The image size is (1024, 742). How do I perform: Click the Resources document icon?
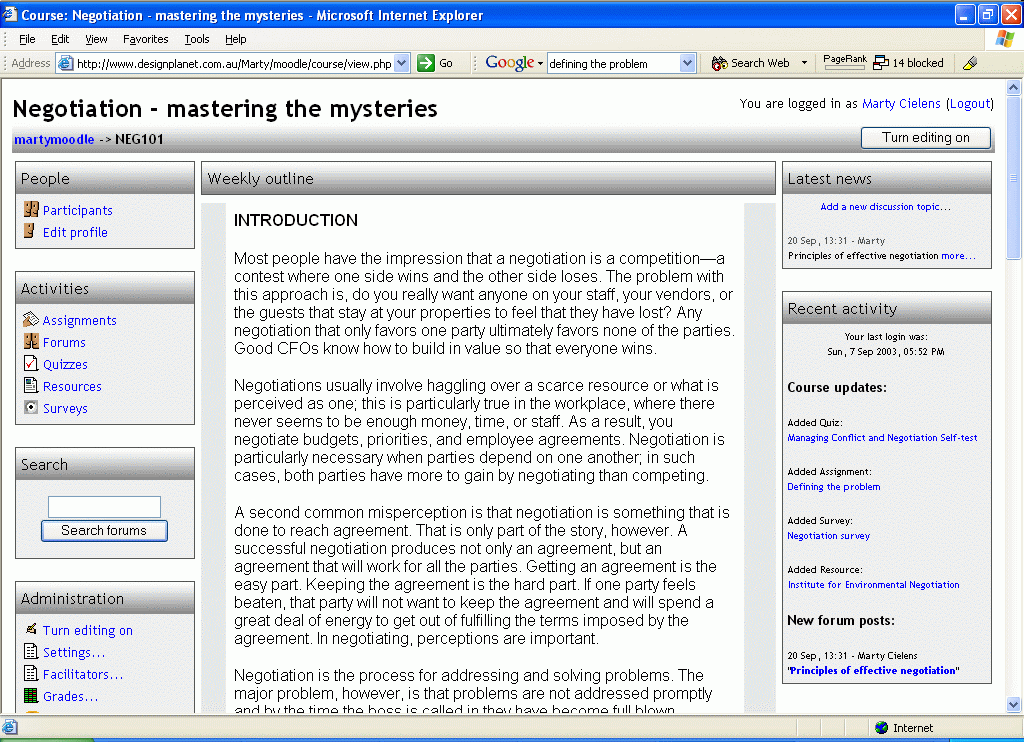[x=31, y=386]
